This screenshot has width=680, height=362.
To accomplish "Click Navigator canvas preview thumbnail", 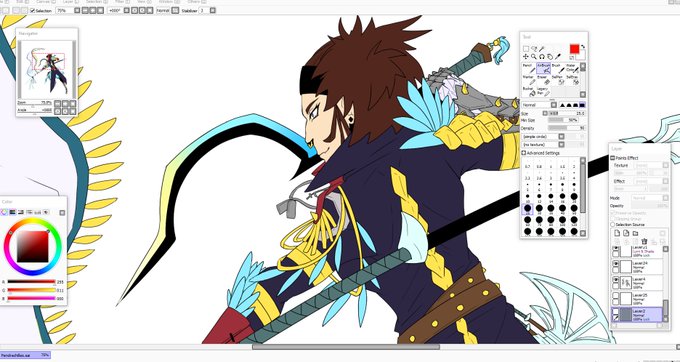I will click(x=47, y=69).
